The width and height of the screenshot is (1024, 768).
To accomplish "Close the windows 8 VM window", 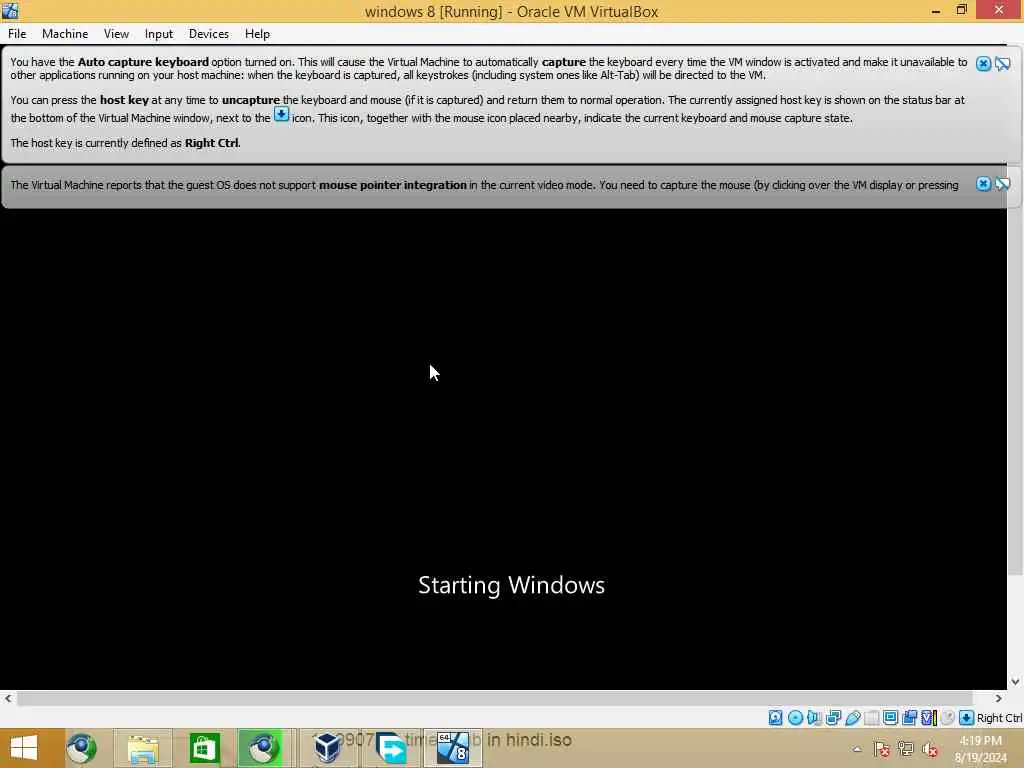I will (x=999, y=10).
